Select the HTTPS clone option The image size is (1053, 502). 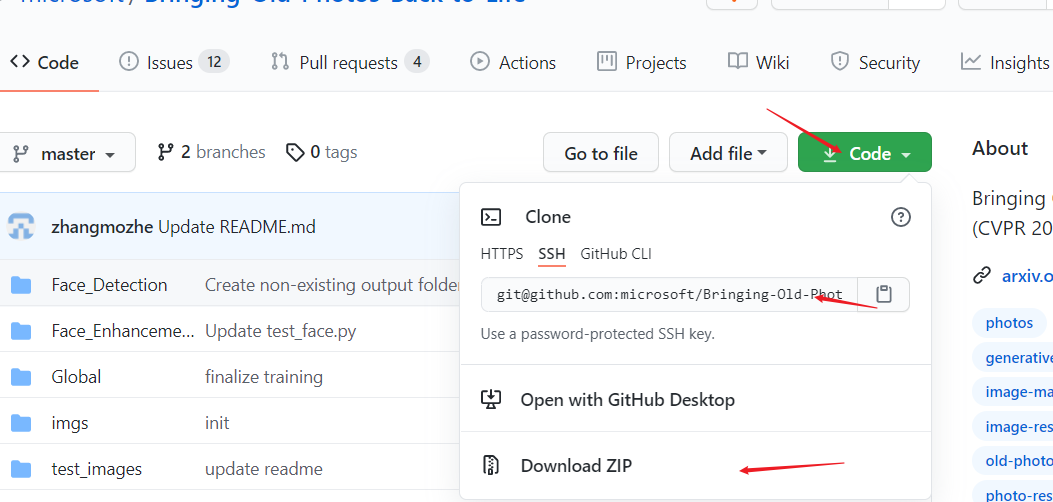click(x=502, y=254)
